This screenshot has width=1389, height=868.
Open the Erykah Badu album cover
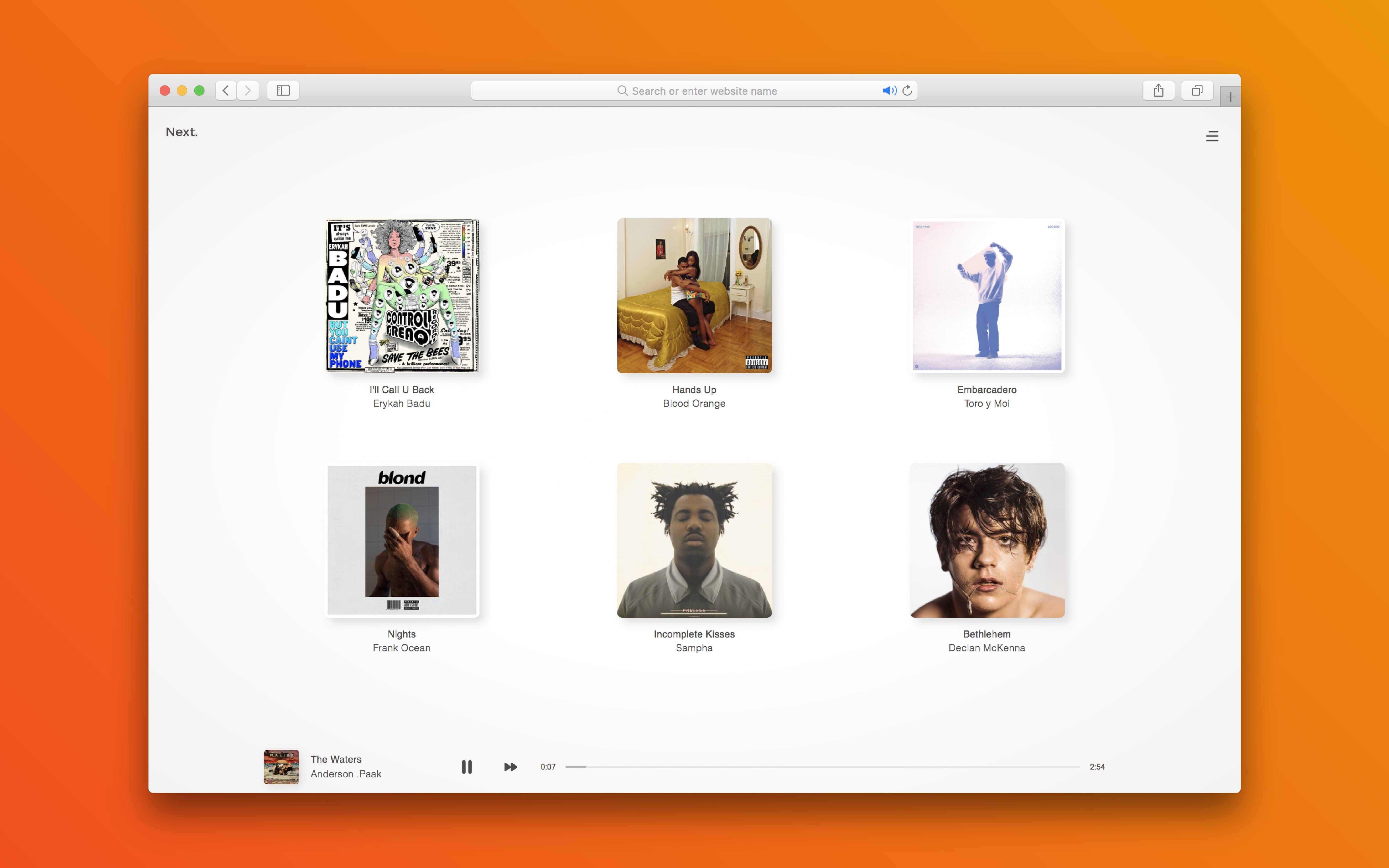tap(402, 296)
